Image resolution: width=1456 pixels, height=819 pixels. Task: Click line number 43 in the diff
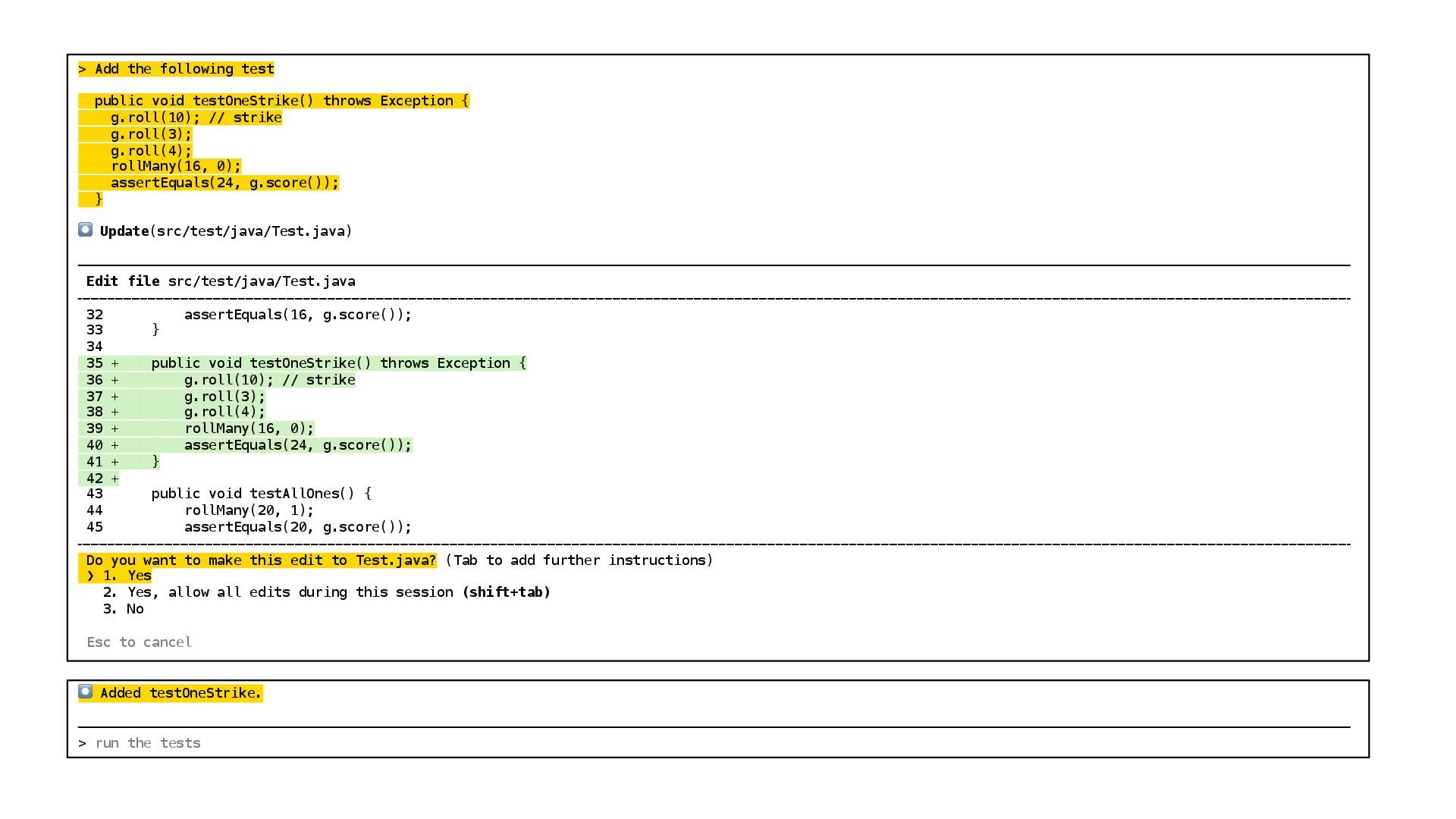tap(95, 494)
